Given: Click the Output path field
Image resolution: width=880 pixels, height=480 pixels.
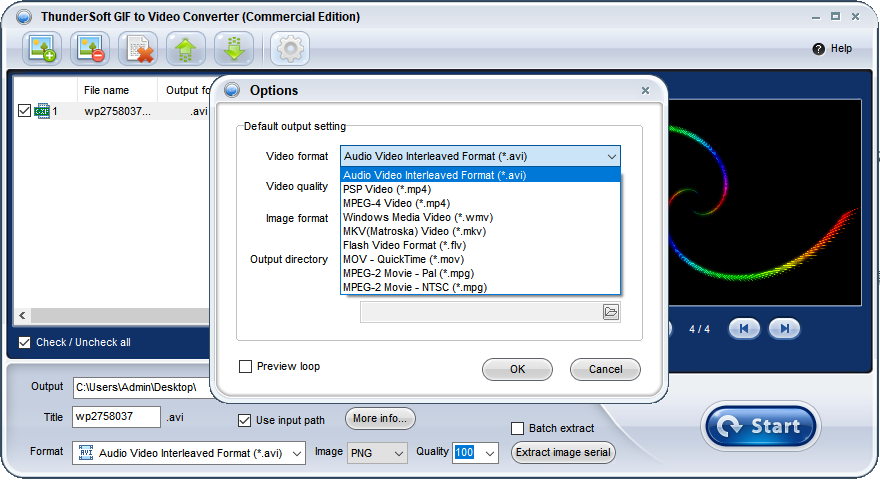Looking at the screenshot, I should pyautogui.click(x=141, y=387).
